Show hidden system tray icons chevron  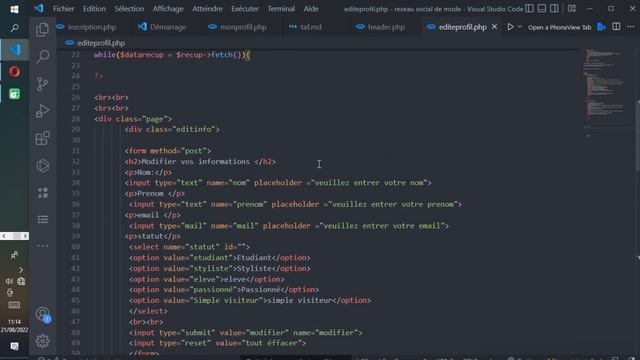pos(21,270)
